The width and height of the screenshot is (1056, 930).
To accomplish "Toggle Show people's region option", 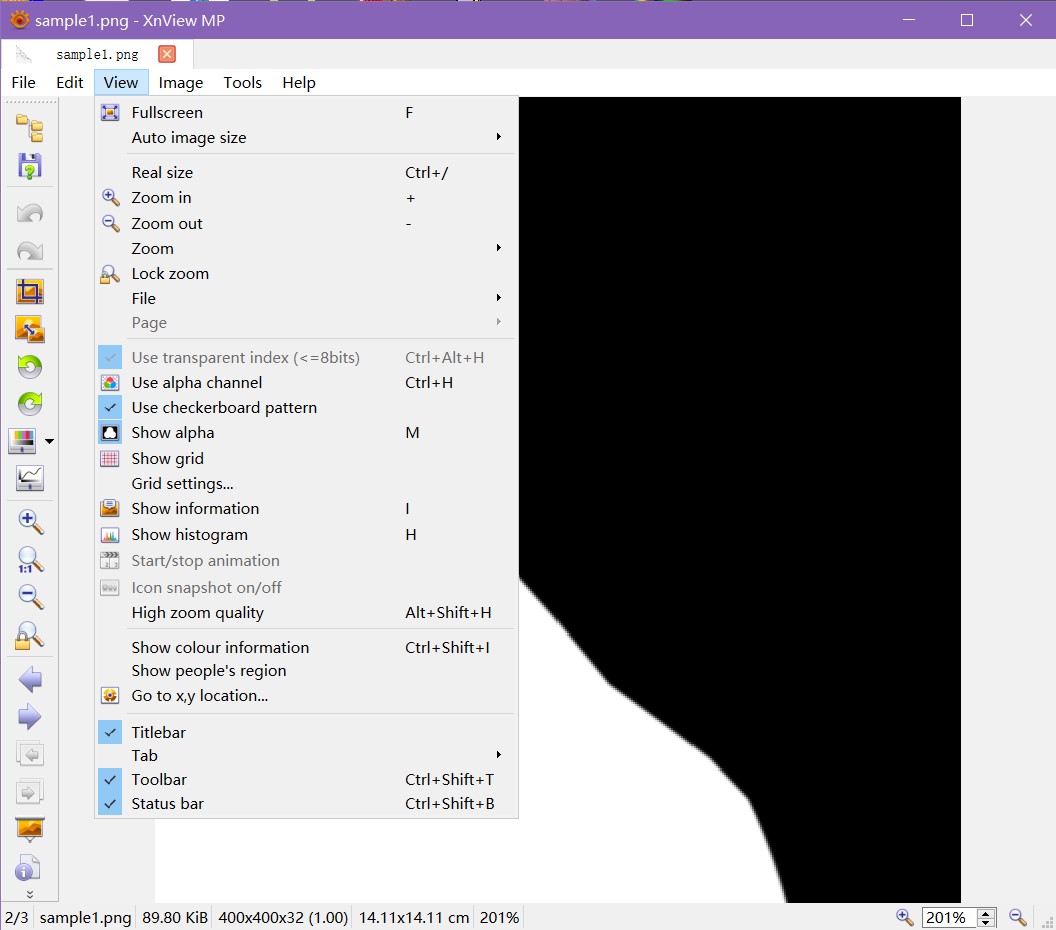I will tap(306, 671).
